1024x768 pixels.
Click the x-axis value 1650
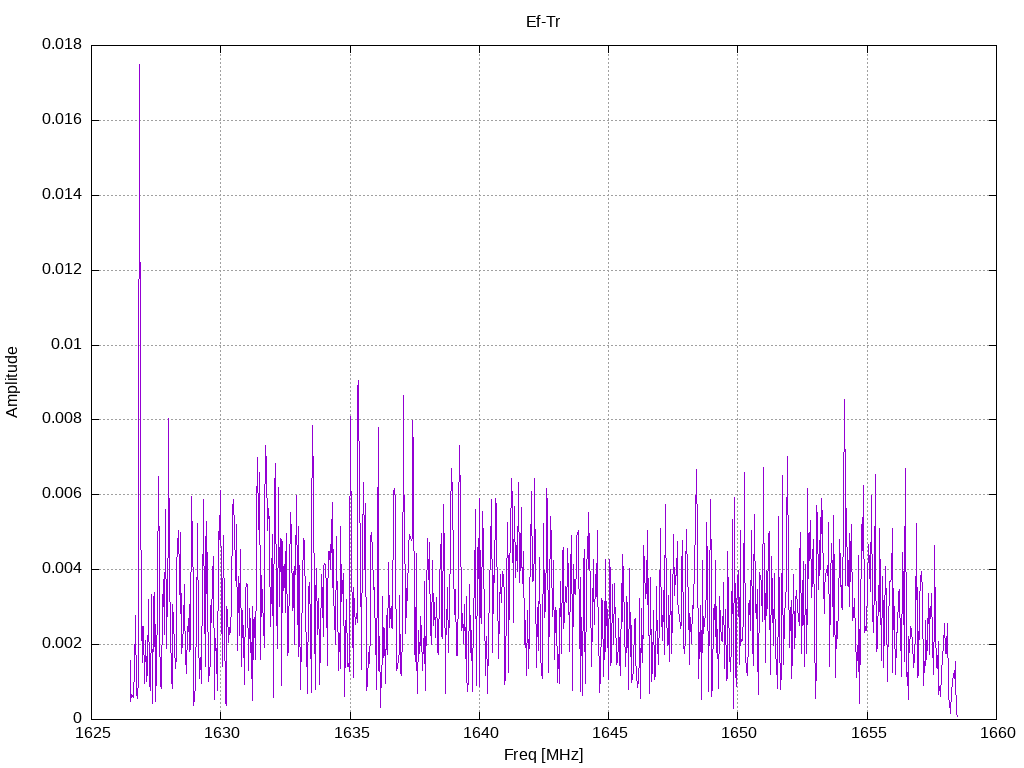click(x=739, y=733)
